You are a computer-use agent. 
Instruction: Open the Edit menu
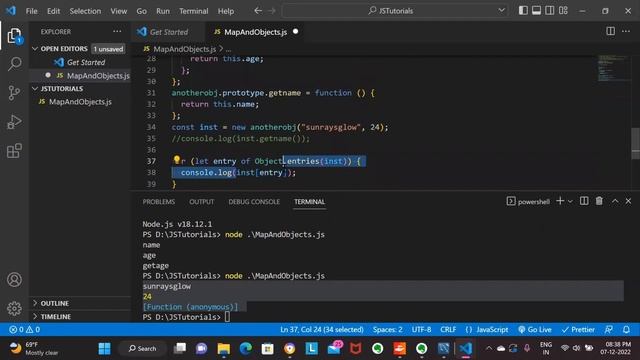[53, 11]
